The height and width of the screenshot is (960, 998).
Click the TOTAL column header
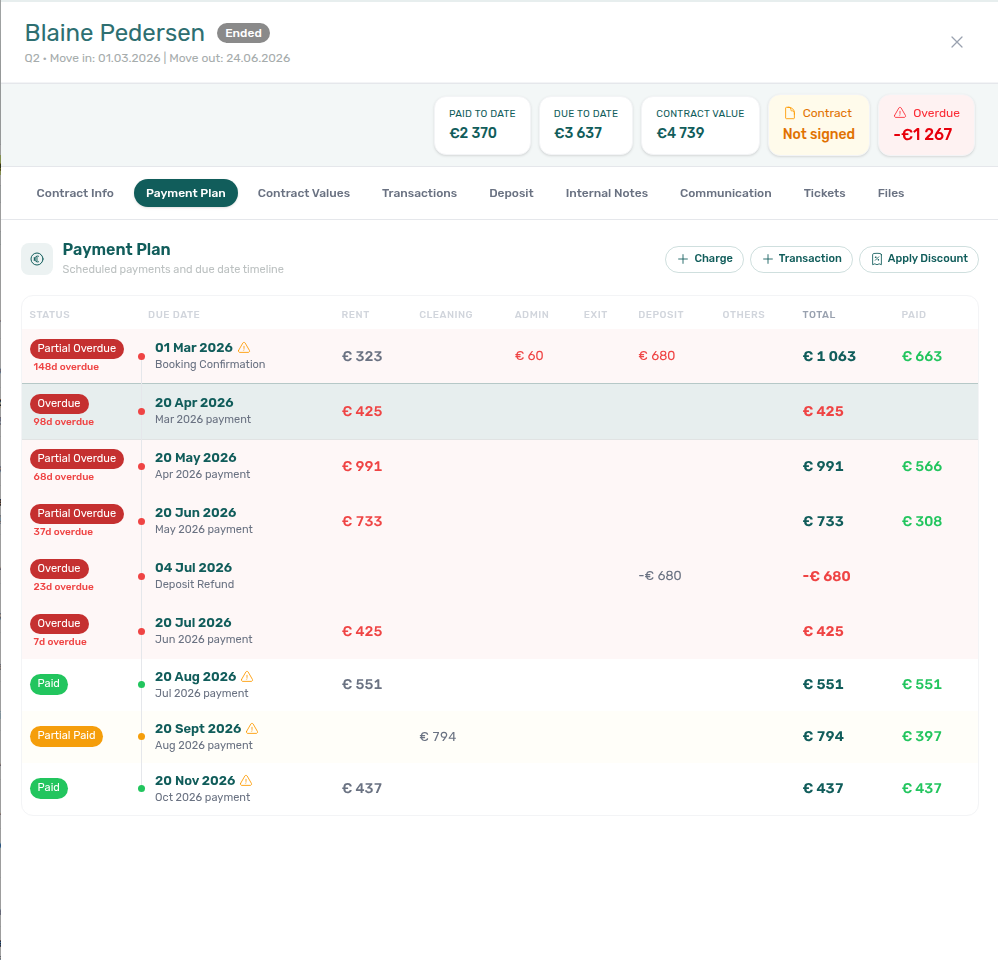pos(819,314)
